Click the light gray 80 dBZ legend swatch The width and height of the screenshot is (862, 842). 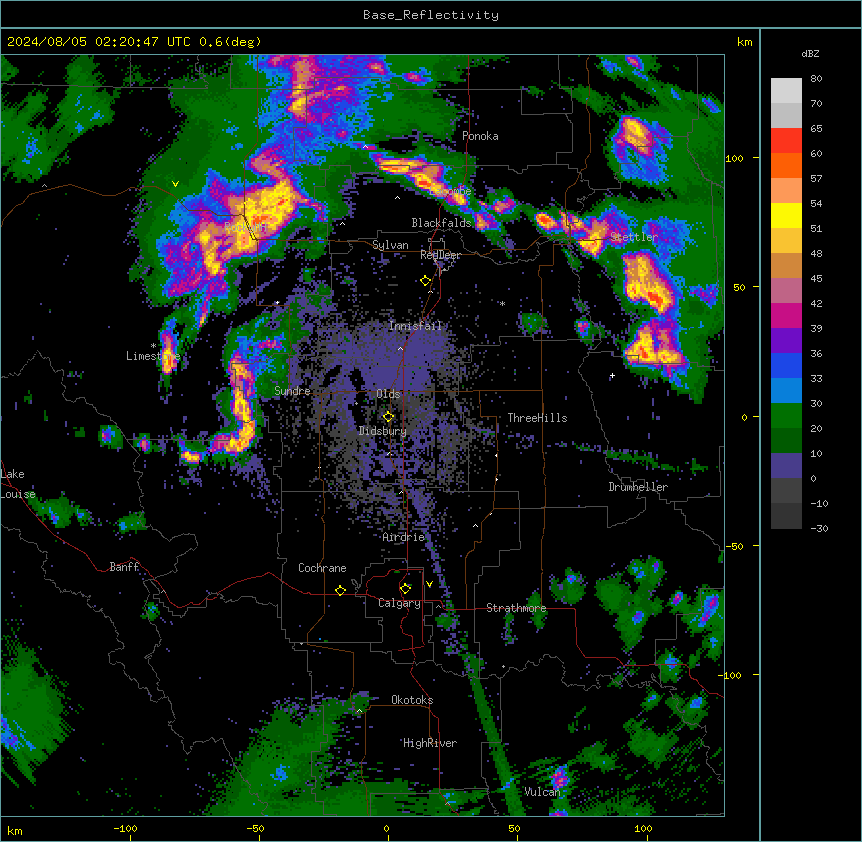coord(786,91)
